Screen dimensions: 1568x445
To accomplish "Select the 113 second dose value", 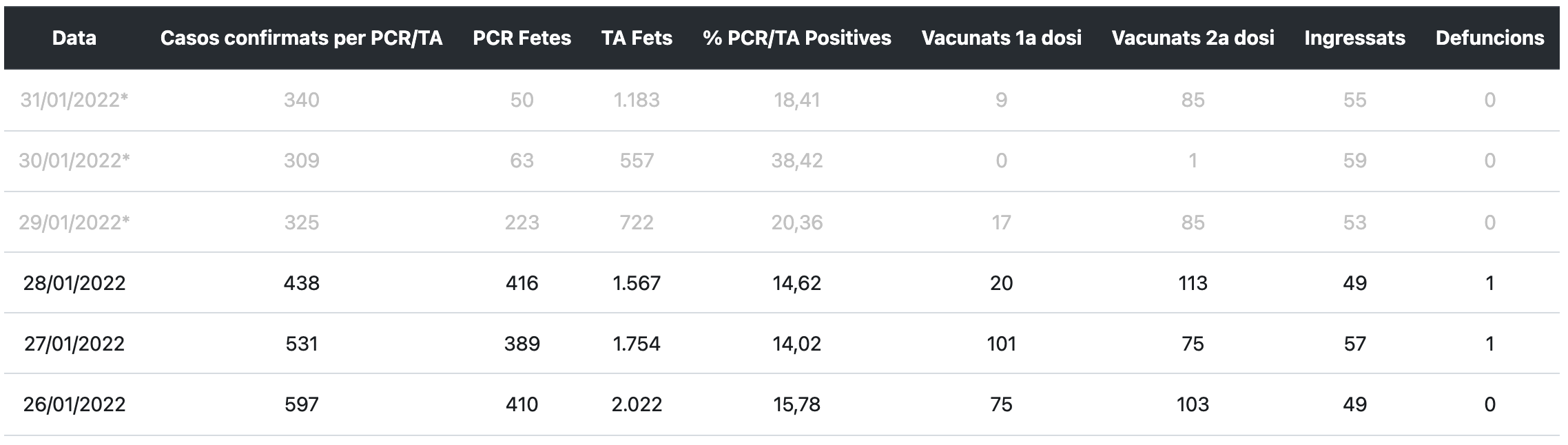I will point(1193,283).
